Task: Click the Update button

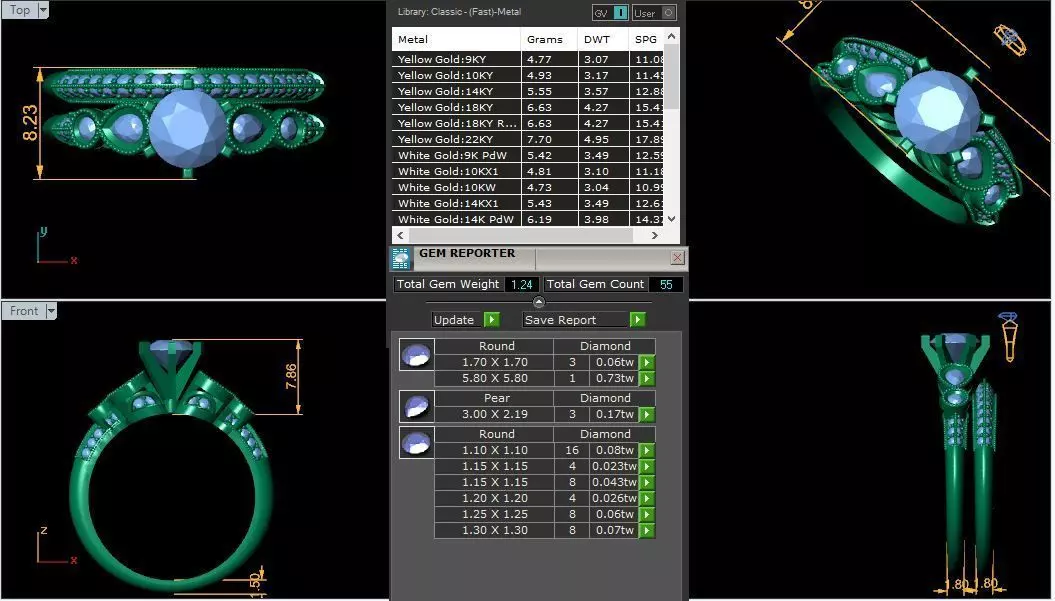Action: click(x=458, y=320)
